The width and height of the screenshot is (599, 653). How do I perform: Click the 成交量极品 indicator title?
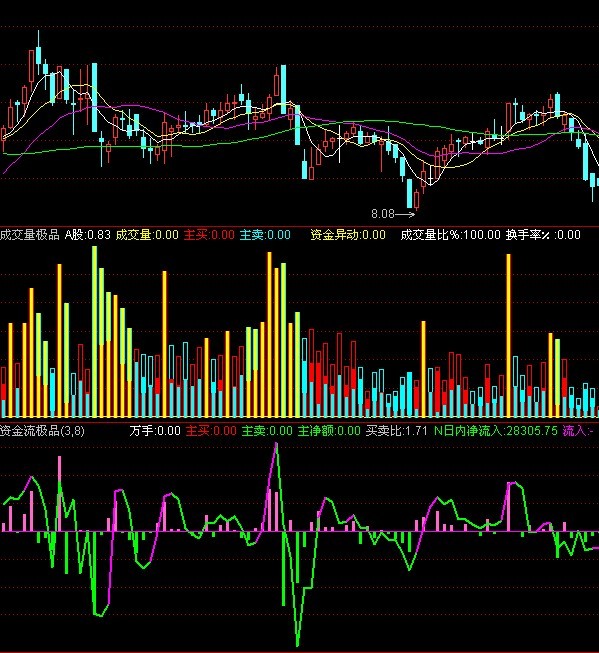point(30,235)
